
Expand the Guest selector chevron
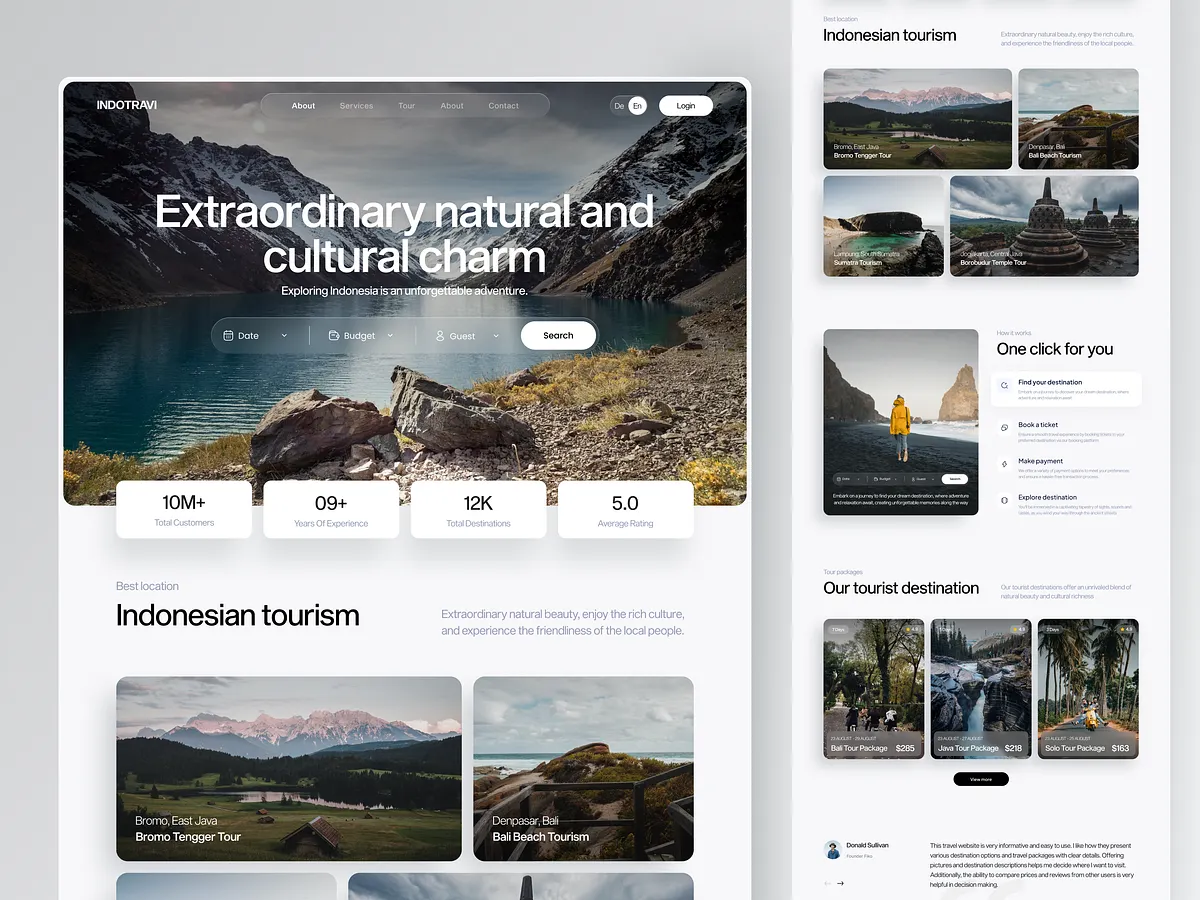pos(495,335)
